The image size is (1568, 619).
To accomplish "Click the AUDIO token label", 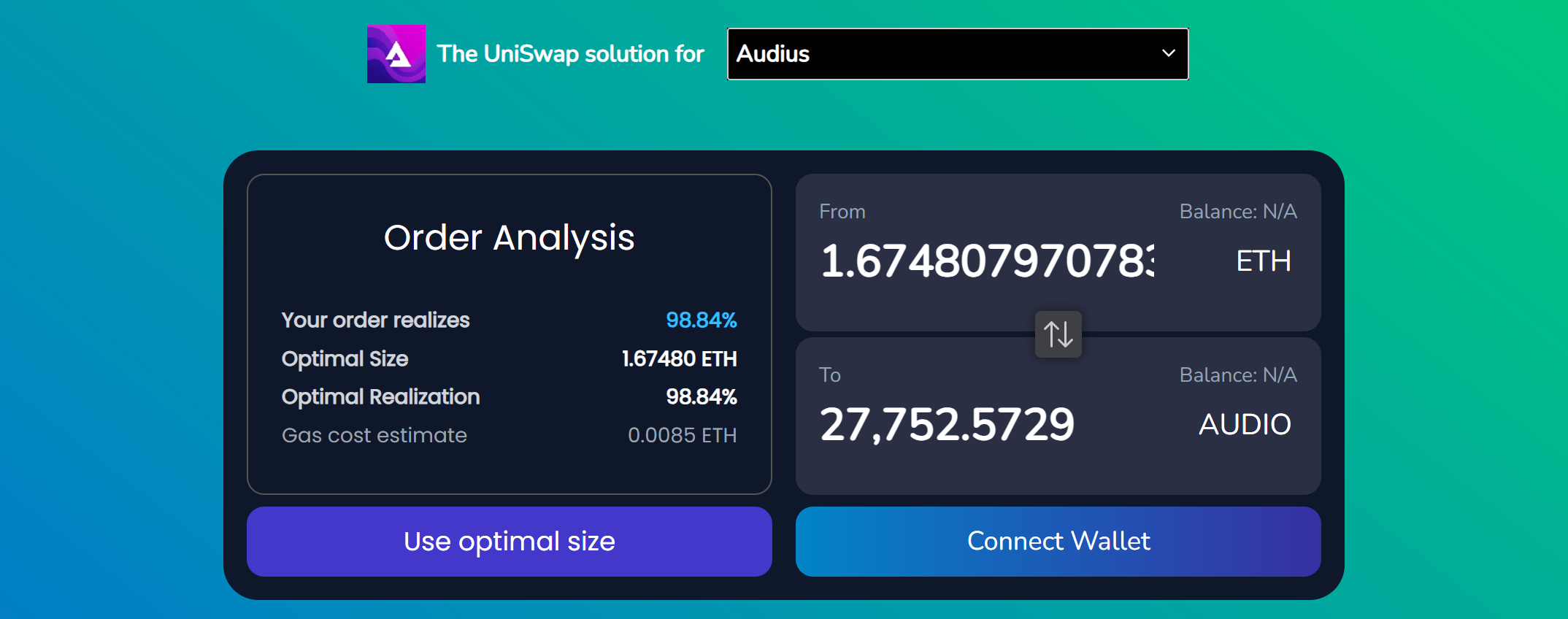I will (1245, 425).
